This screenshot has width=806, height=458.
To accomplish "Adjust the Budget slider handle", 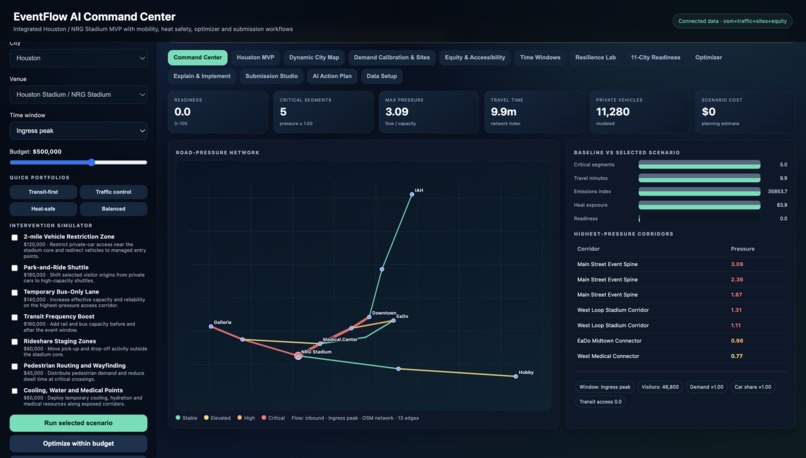I will click(x=91, y=162).
